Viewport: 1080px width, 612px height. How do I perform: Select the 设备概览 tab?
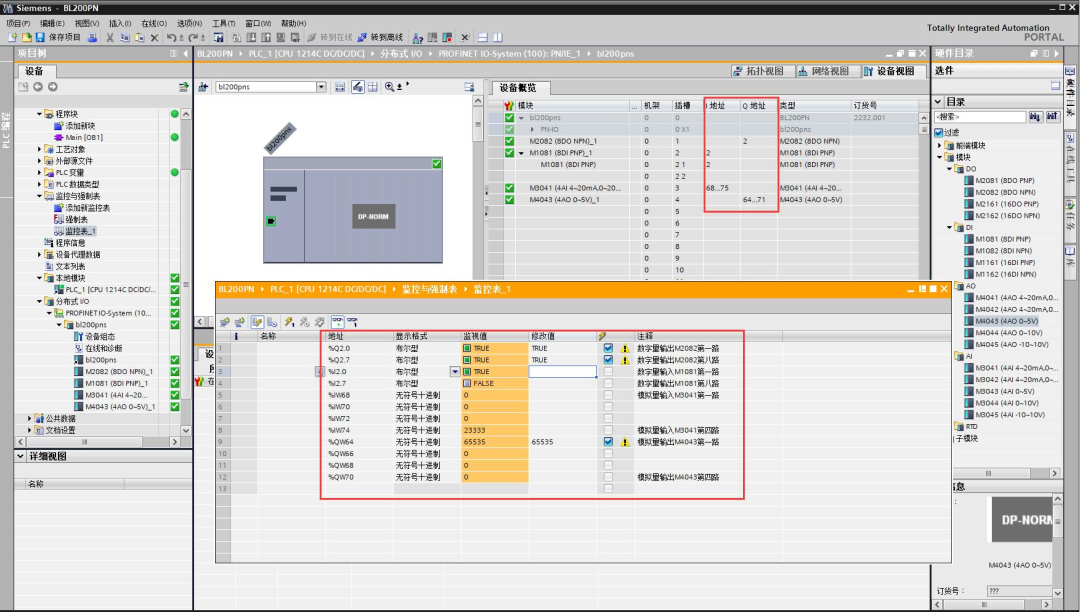[x=518, y=88]
